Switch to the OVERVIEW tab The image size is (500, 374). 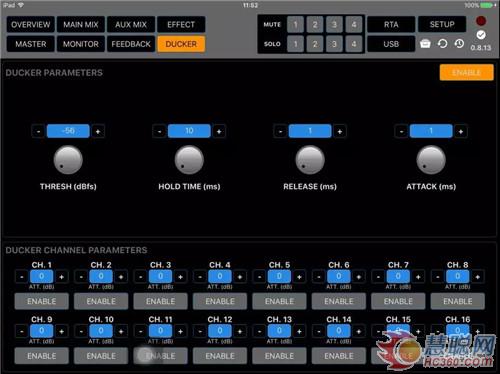click(x=31, y=24)
